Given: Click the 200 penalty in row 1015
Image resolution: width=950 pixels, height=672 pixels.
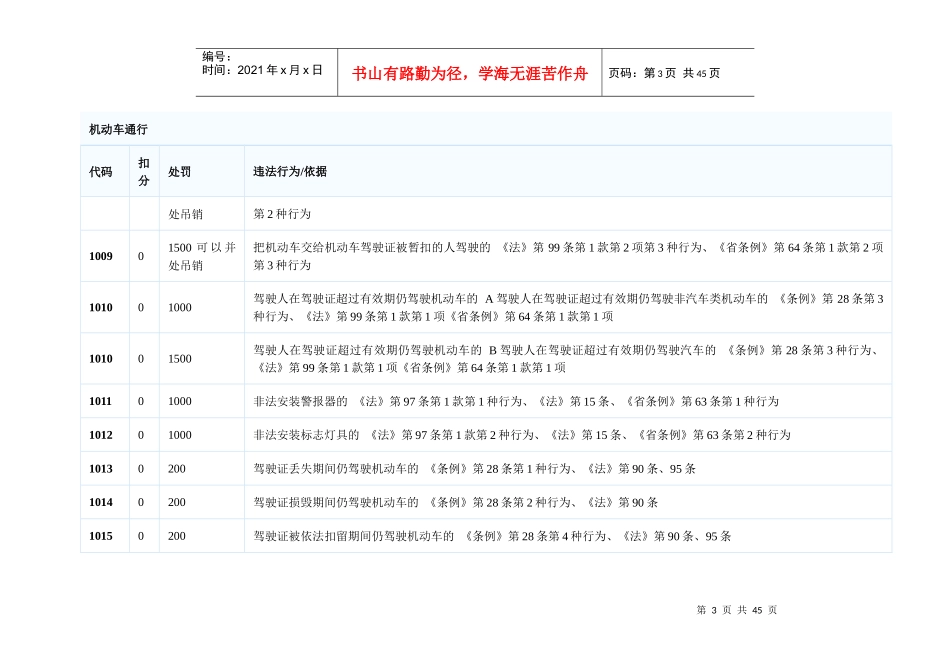Looking at the screenshot, I should point(177,536).
